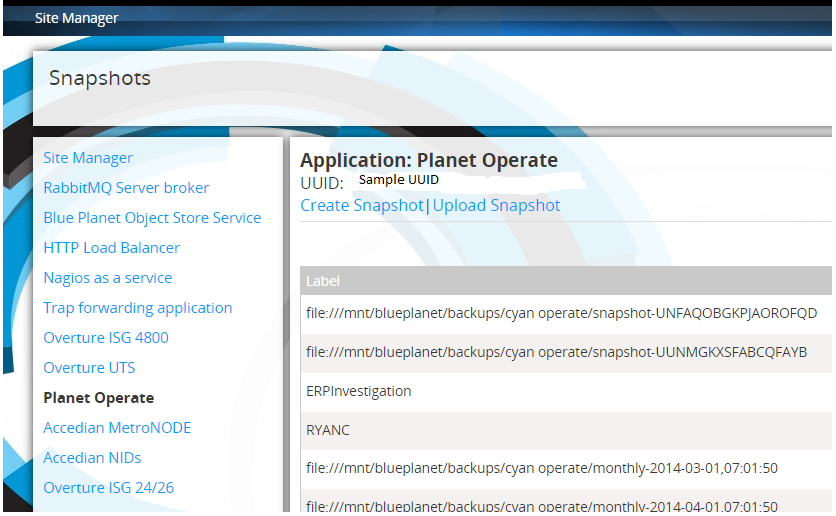This screenshot has width=836, height=516.
Task: Click the Application: Planet Operate heading
Action: point(429,160)
